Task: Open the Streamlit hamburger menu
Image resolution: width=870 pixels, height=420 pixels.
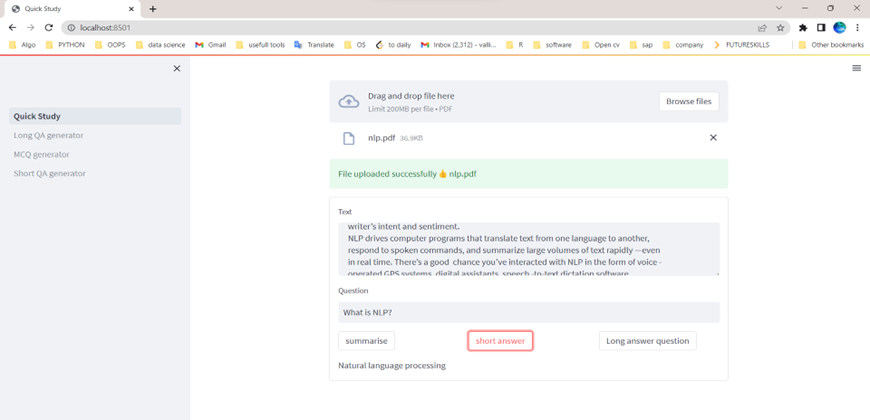Action: point(857,68)
